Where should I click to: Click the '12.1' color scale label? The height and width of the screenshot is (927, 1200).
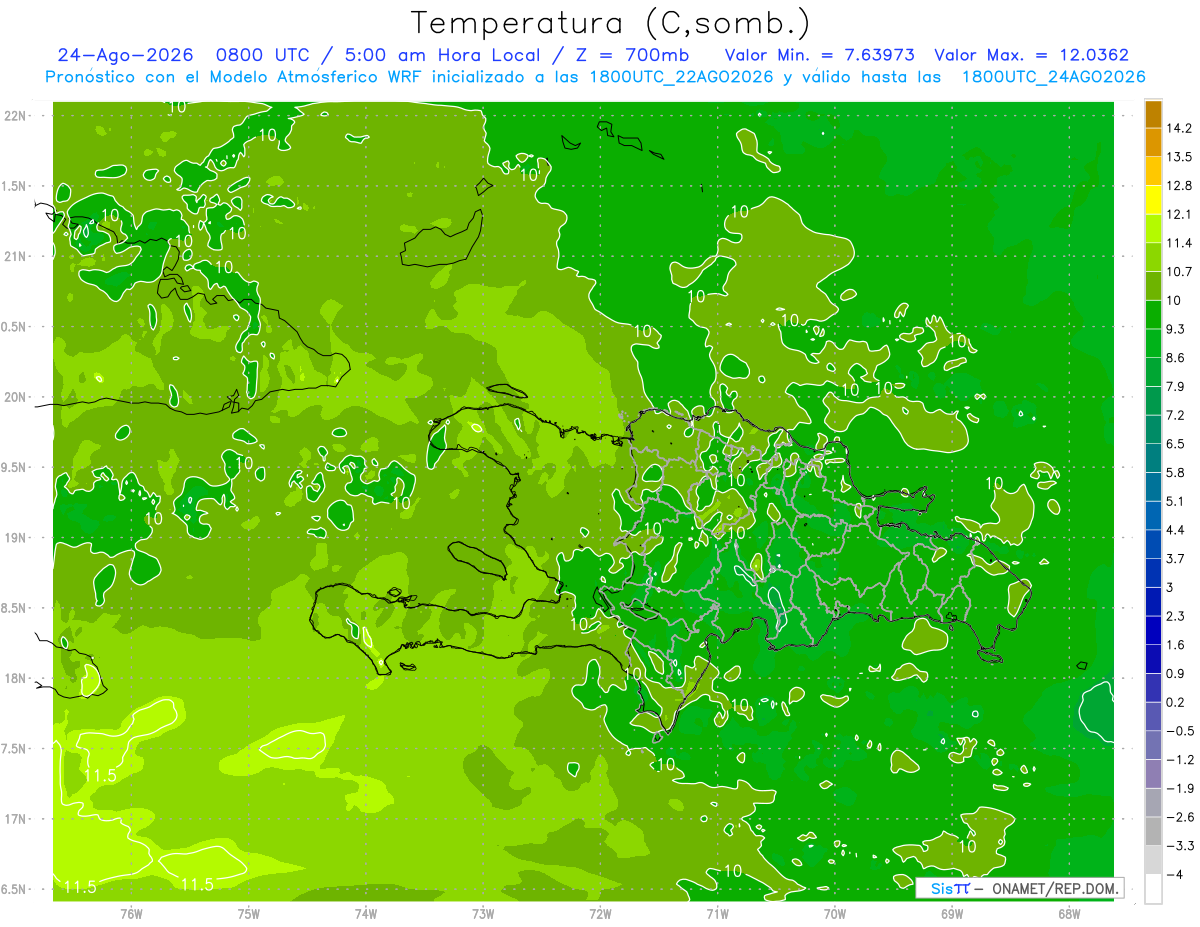[x=1181, y=215]
